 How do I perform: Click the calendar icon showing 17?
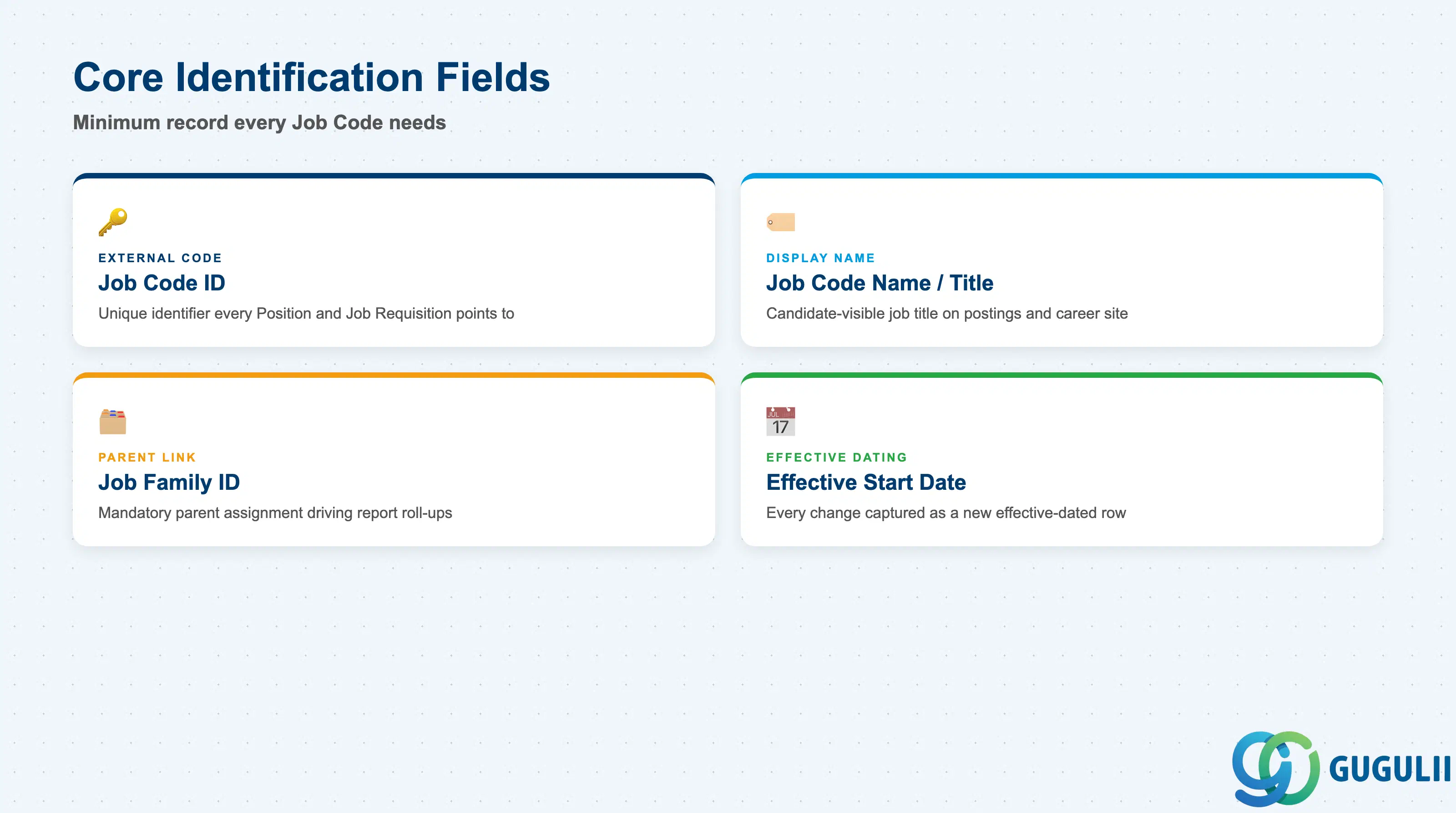pos(781,421)
